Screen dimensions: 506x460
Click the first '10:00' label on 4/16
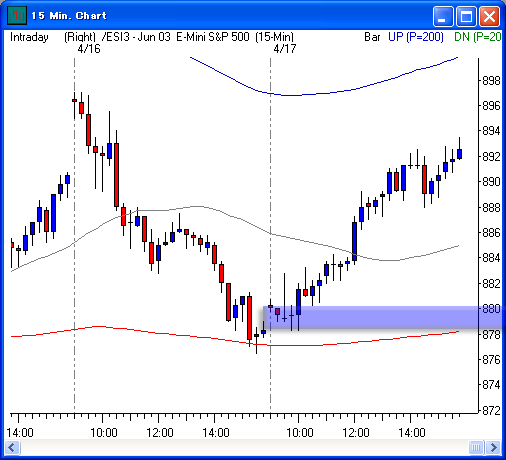[104, 433]
